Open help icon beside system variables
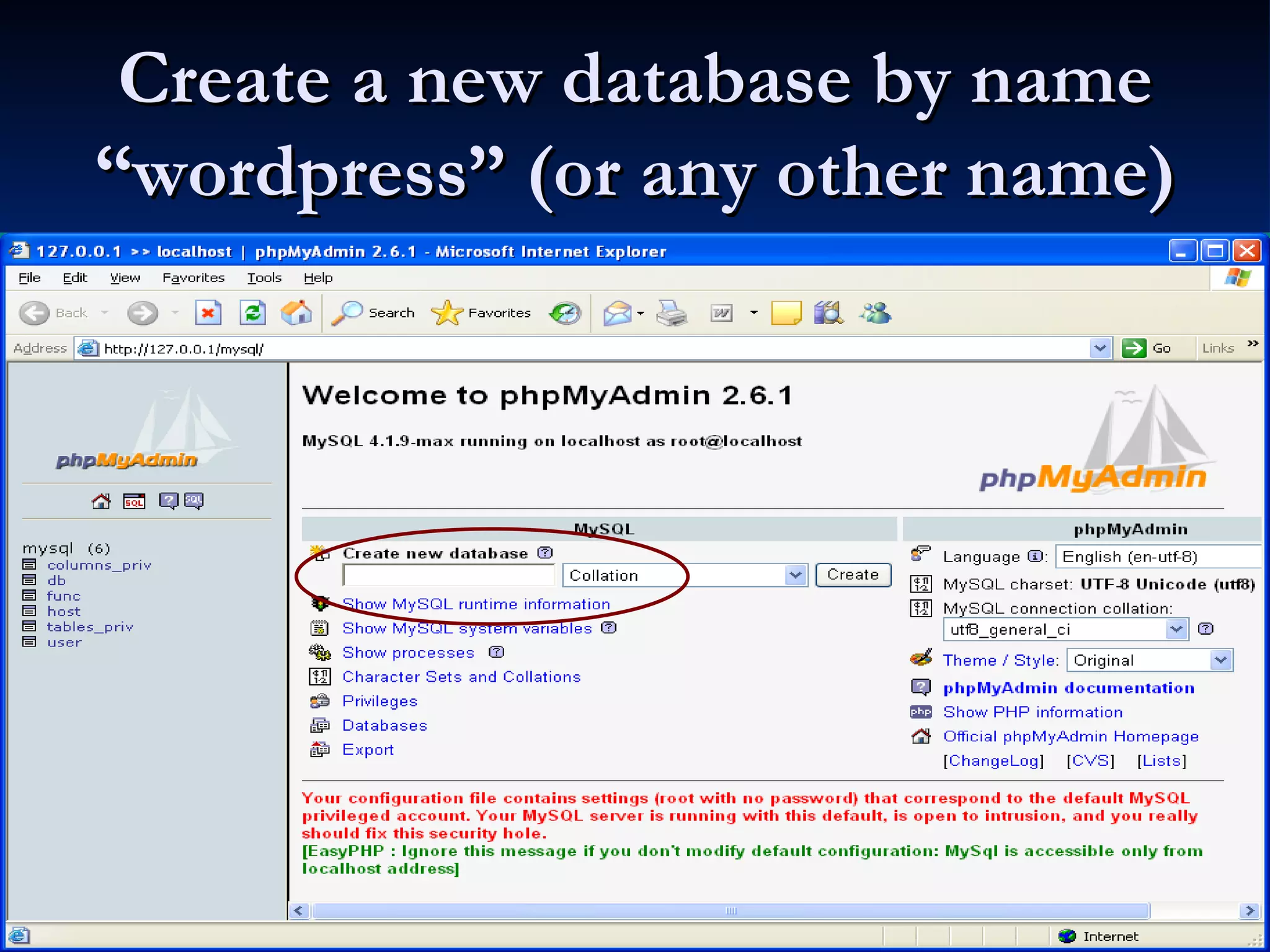Screen dimensions: 1270x952 [x=609, y=627]
